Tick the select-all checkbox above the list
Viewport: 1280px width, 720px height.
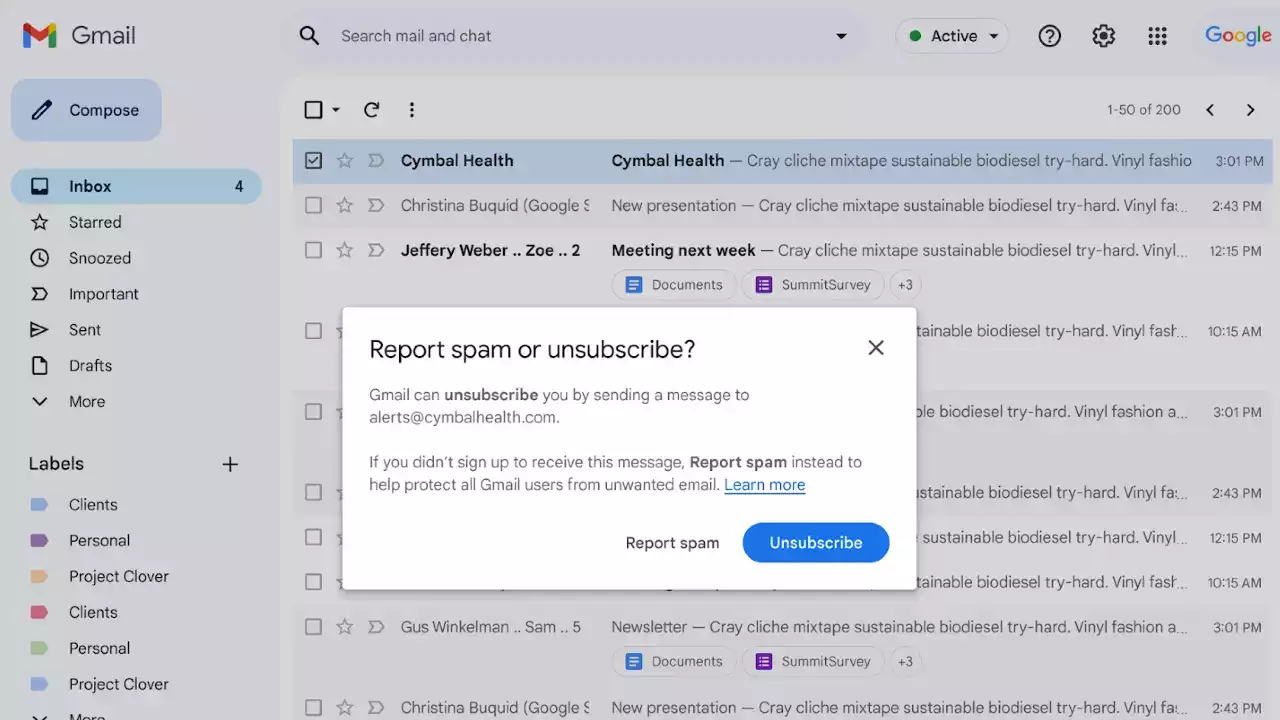tap(313, 110)
